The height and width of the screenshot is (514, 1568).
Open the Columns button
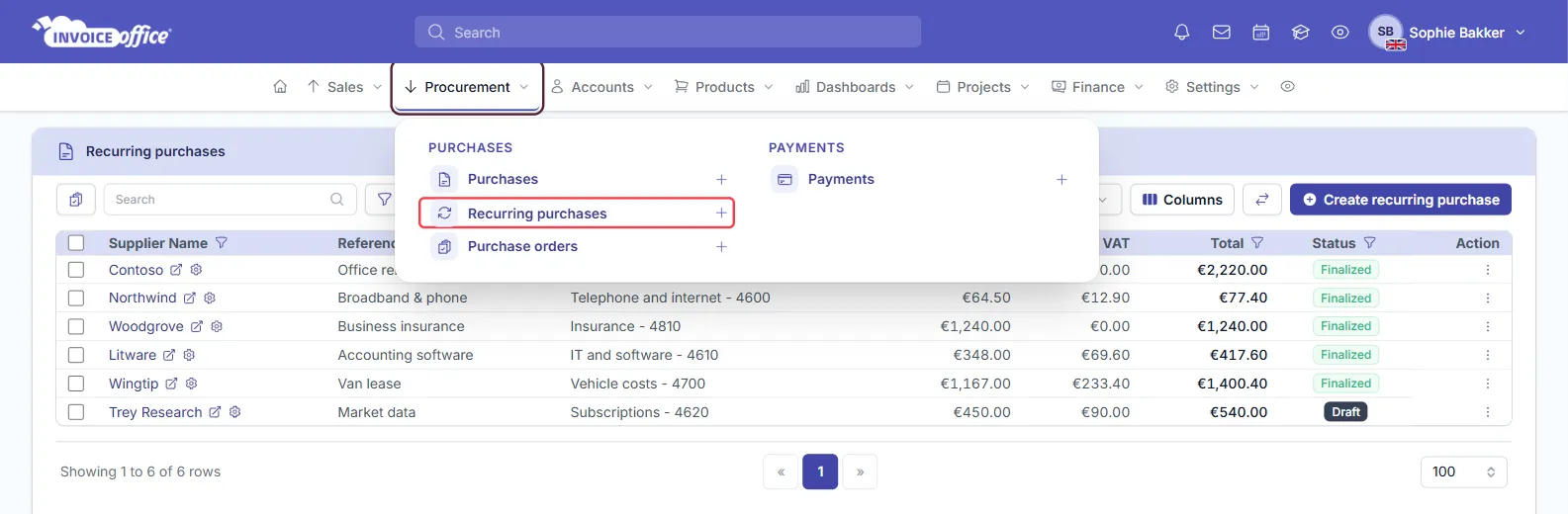(1182, 200)
